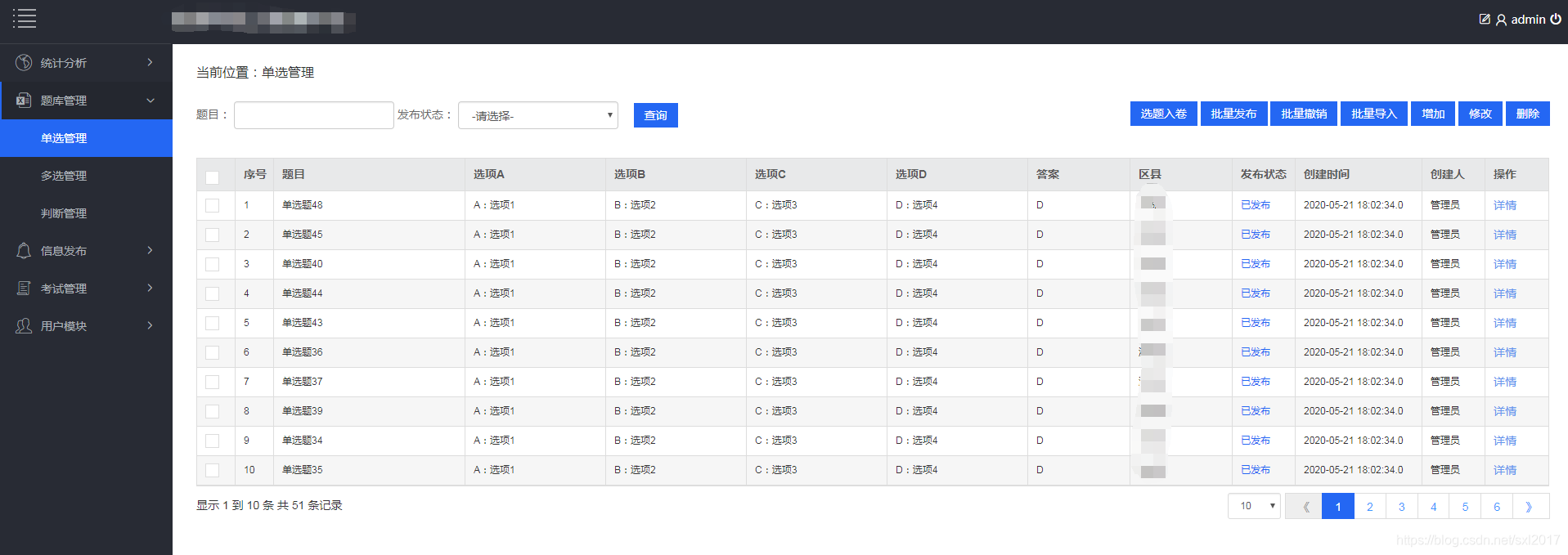1568x555 pixels.
Task: Click the user profile icon beside admin
Action: coord(1501,20)
